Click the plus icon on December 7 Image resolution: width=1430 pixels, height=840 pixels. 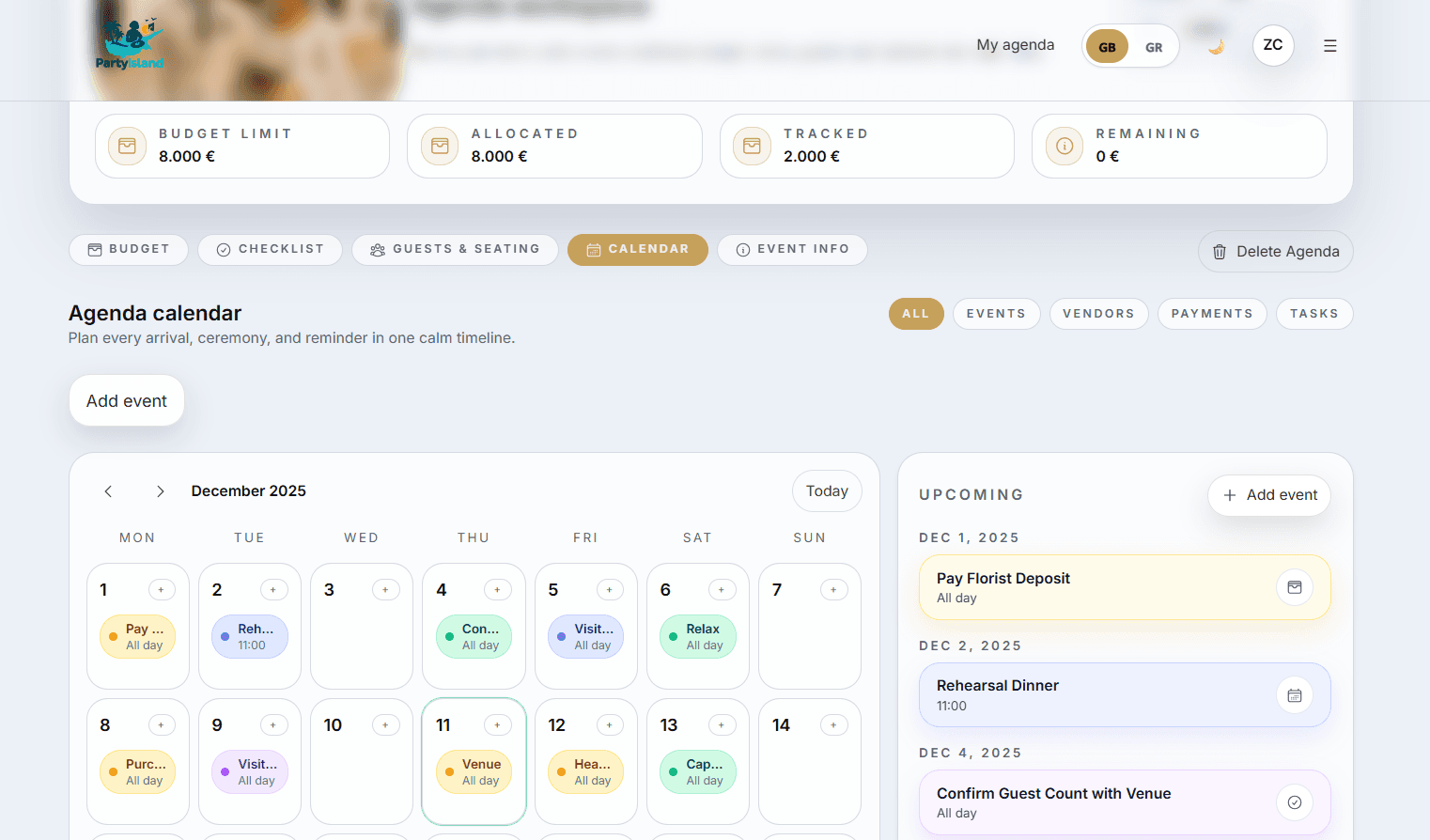[x=833, y=589]
